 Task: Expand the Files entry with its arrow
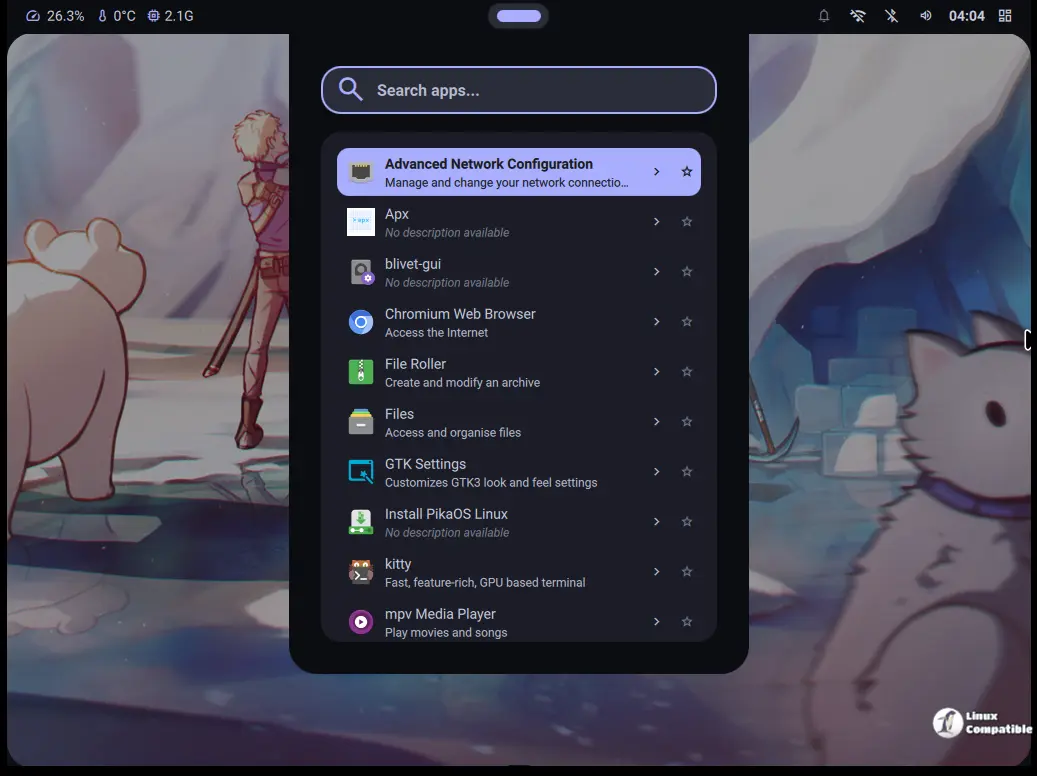click(x=657, y=421)
